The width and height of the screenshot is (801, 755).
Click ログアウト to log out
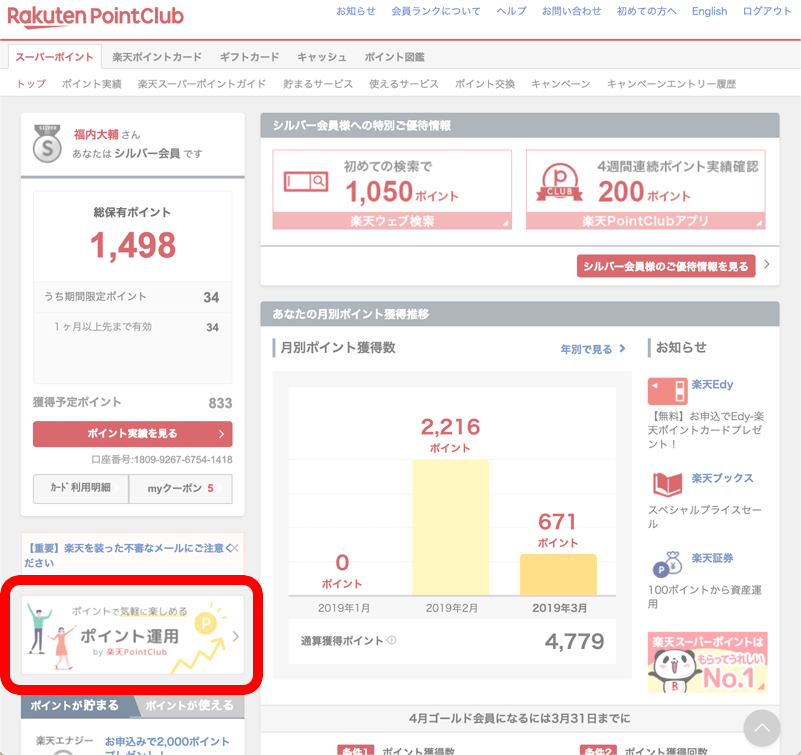[x=767, y=11]
